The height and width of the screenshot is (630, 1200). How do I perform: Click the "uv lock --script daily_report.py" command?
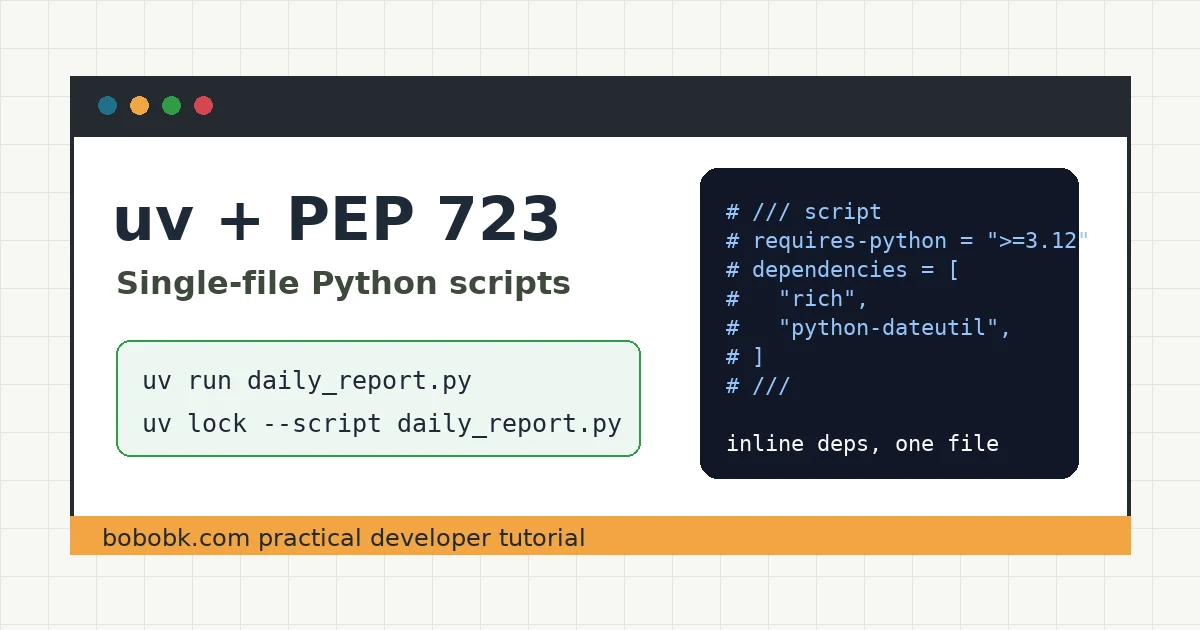click(382, 424)
